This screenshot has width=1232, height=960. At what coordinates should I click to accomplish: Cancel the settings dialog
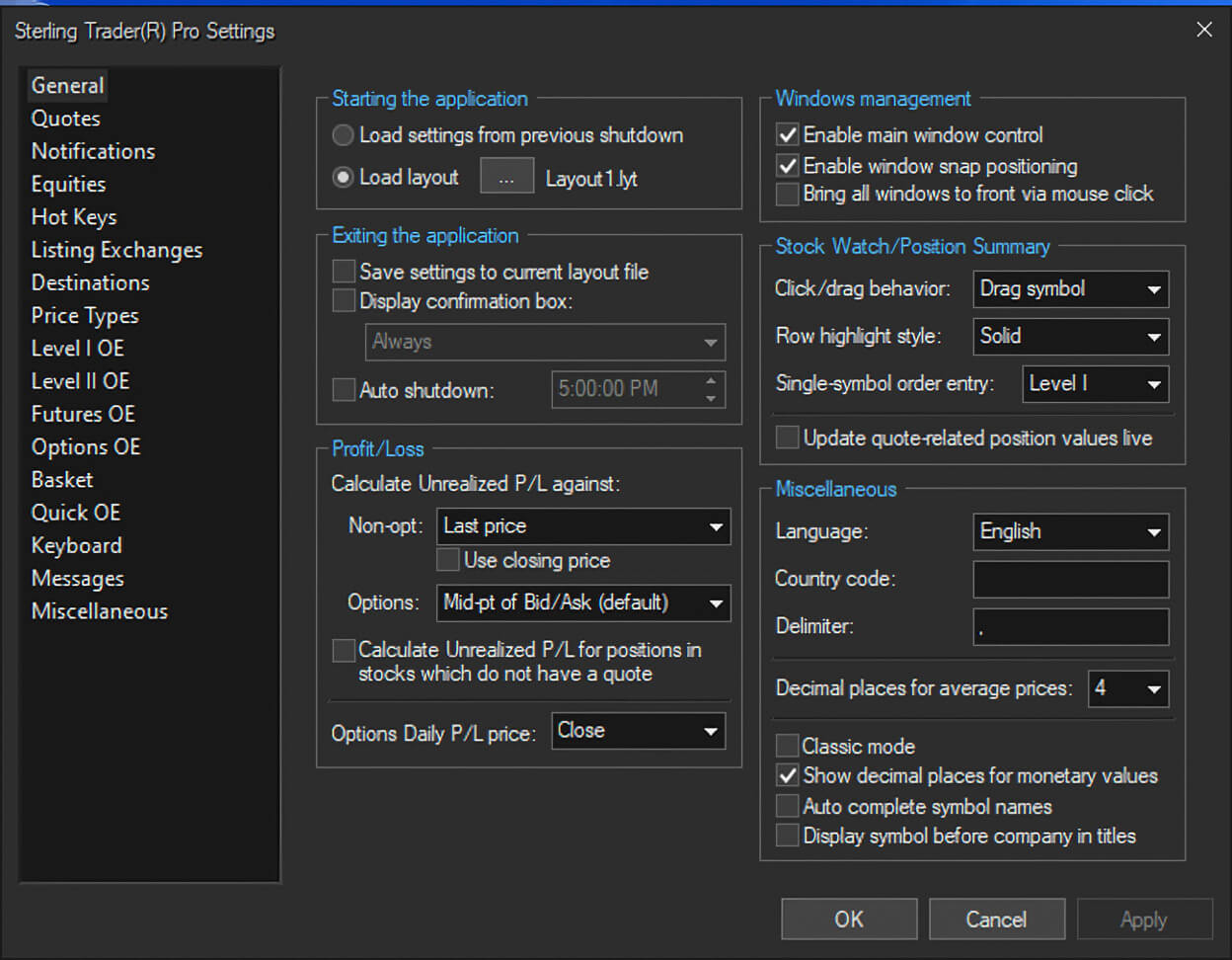click(x=997, y=920)
